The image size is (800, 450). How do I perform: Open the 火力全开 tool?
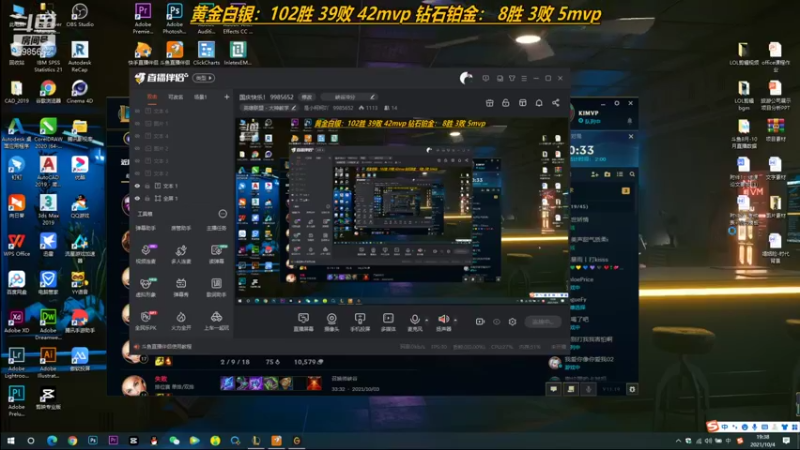pos(181,321)
